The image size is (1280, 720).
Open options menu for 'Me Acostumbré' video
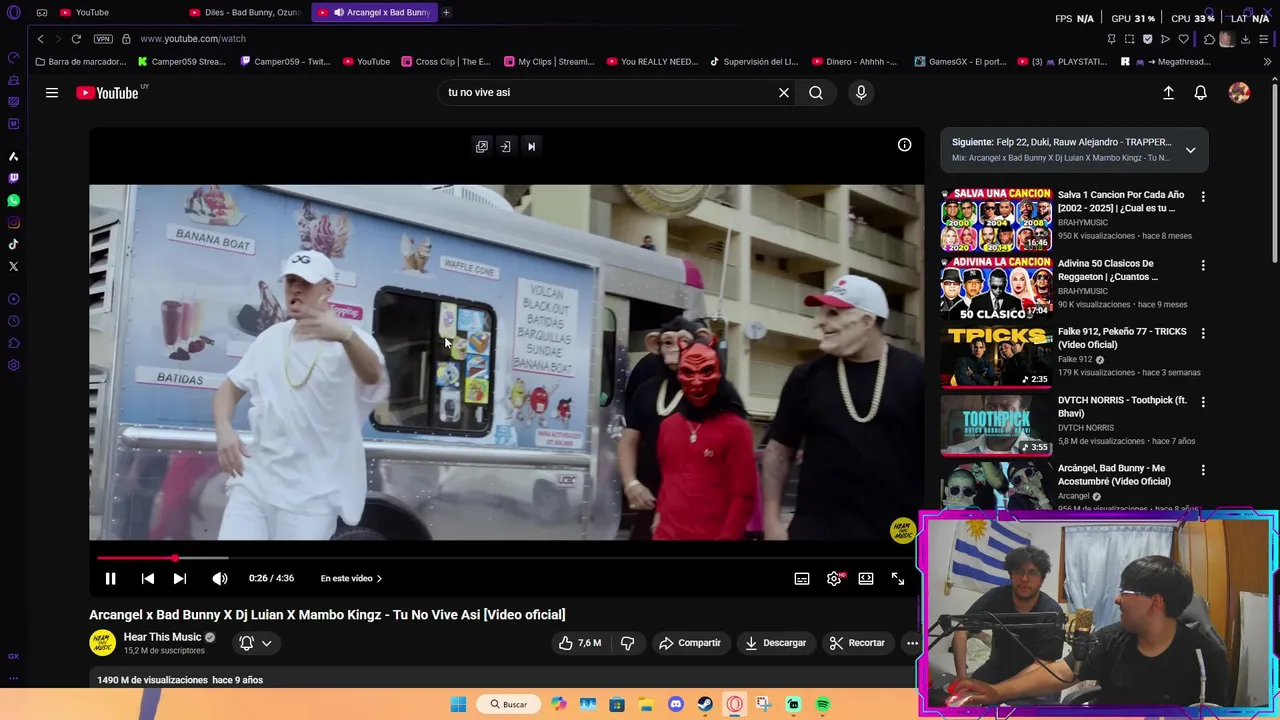(1203, 470)
